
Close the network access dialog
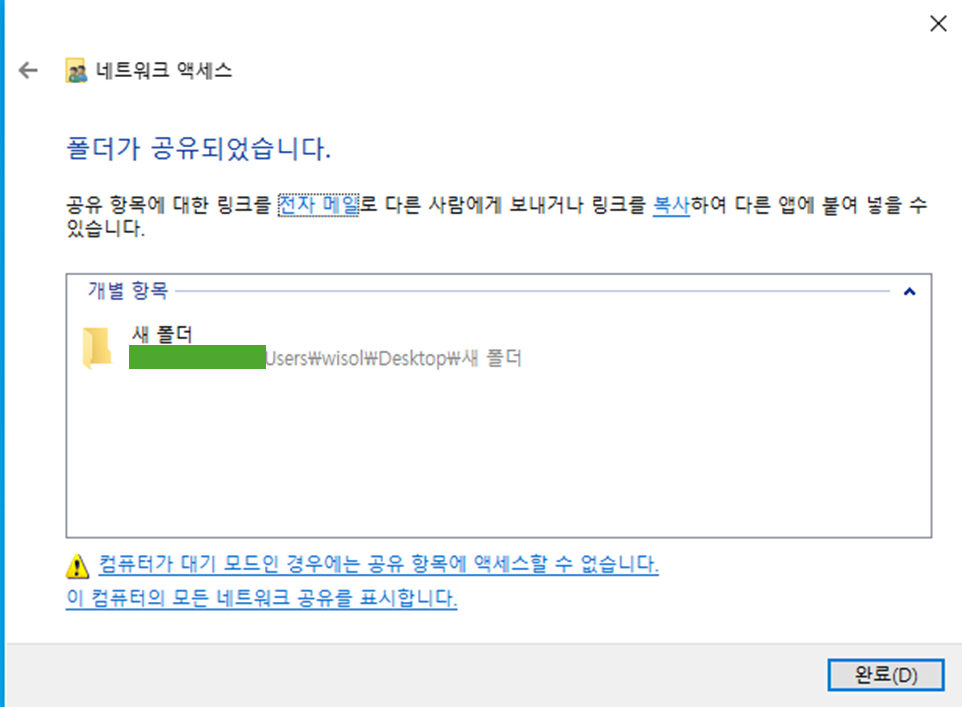coord(938,23)
